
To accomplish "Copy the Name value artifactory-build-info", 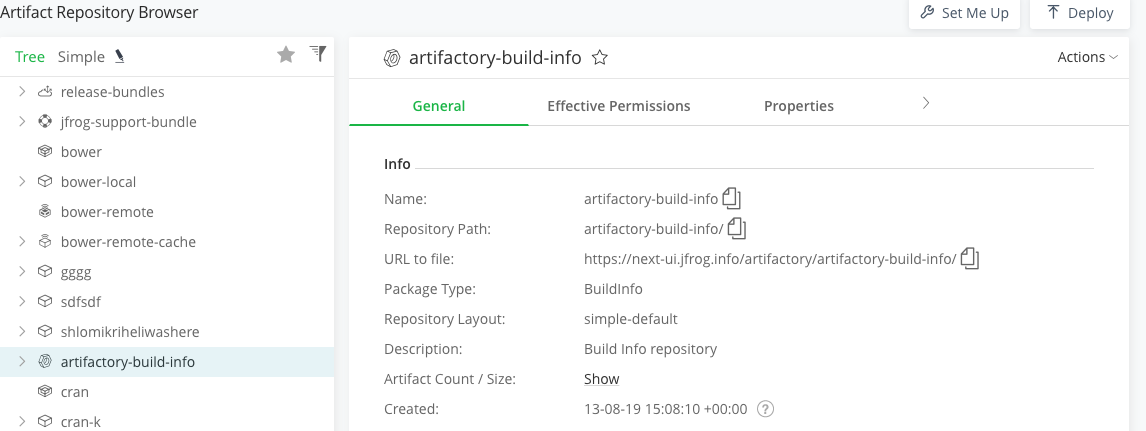I will [x=732, y=198].
